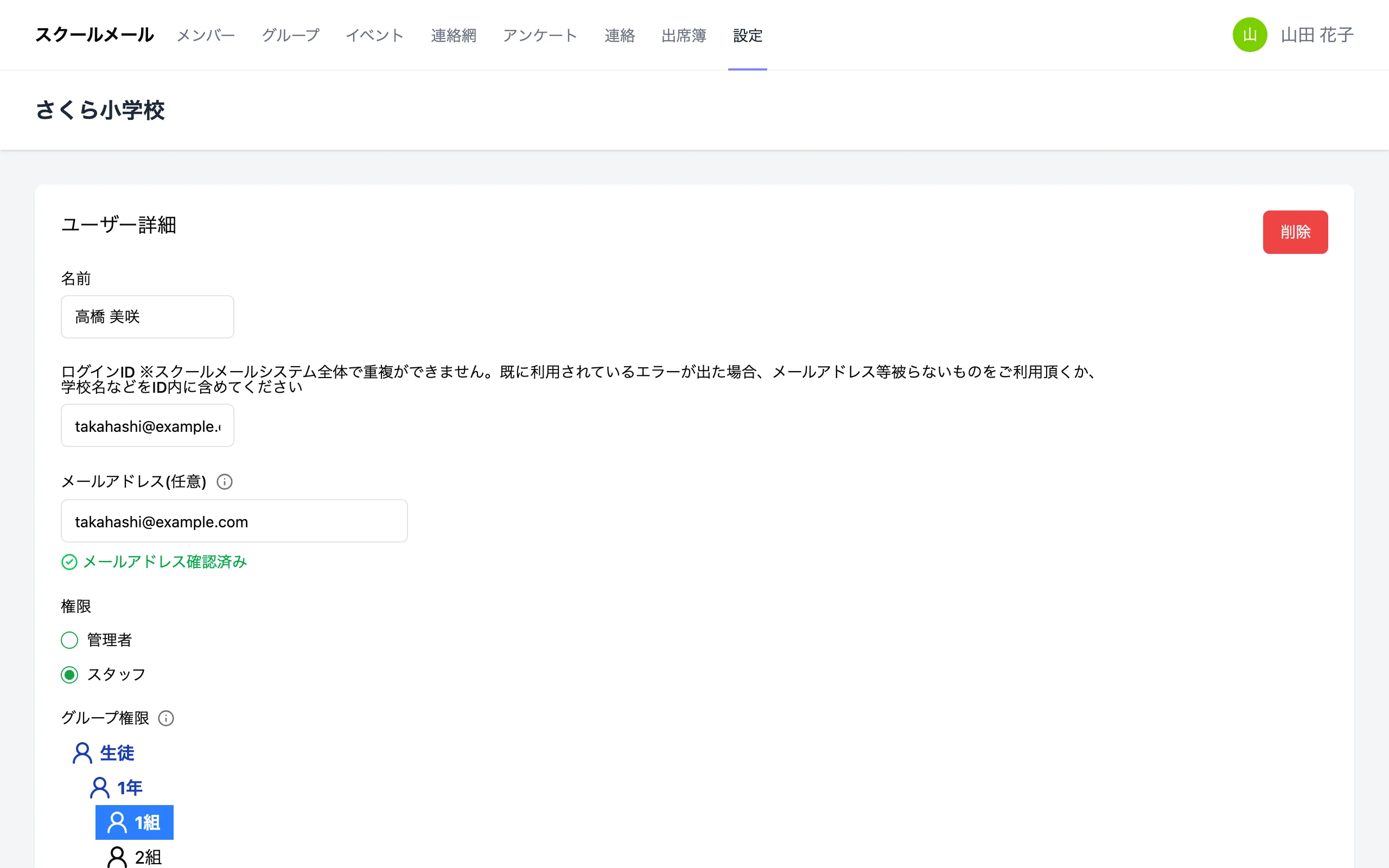Switch to the イベント tab
The width and height of the screenshot is (1389, 868).
(x=375, y=36)
